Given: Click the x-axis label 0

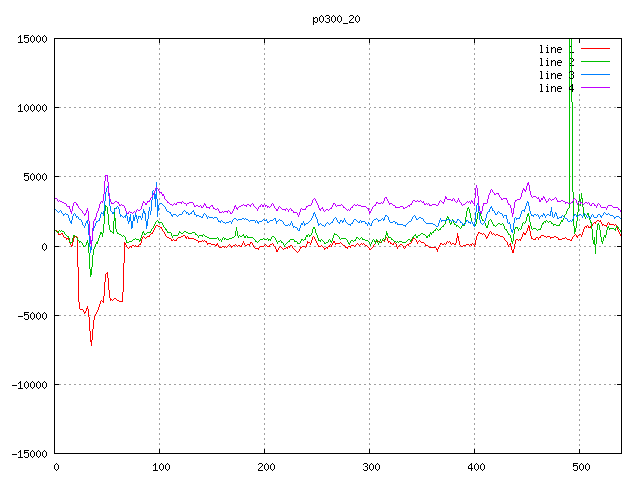Looking at the screenshot, I should 56,467.
